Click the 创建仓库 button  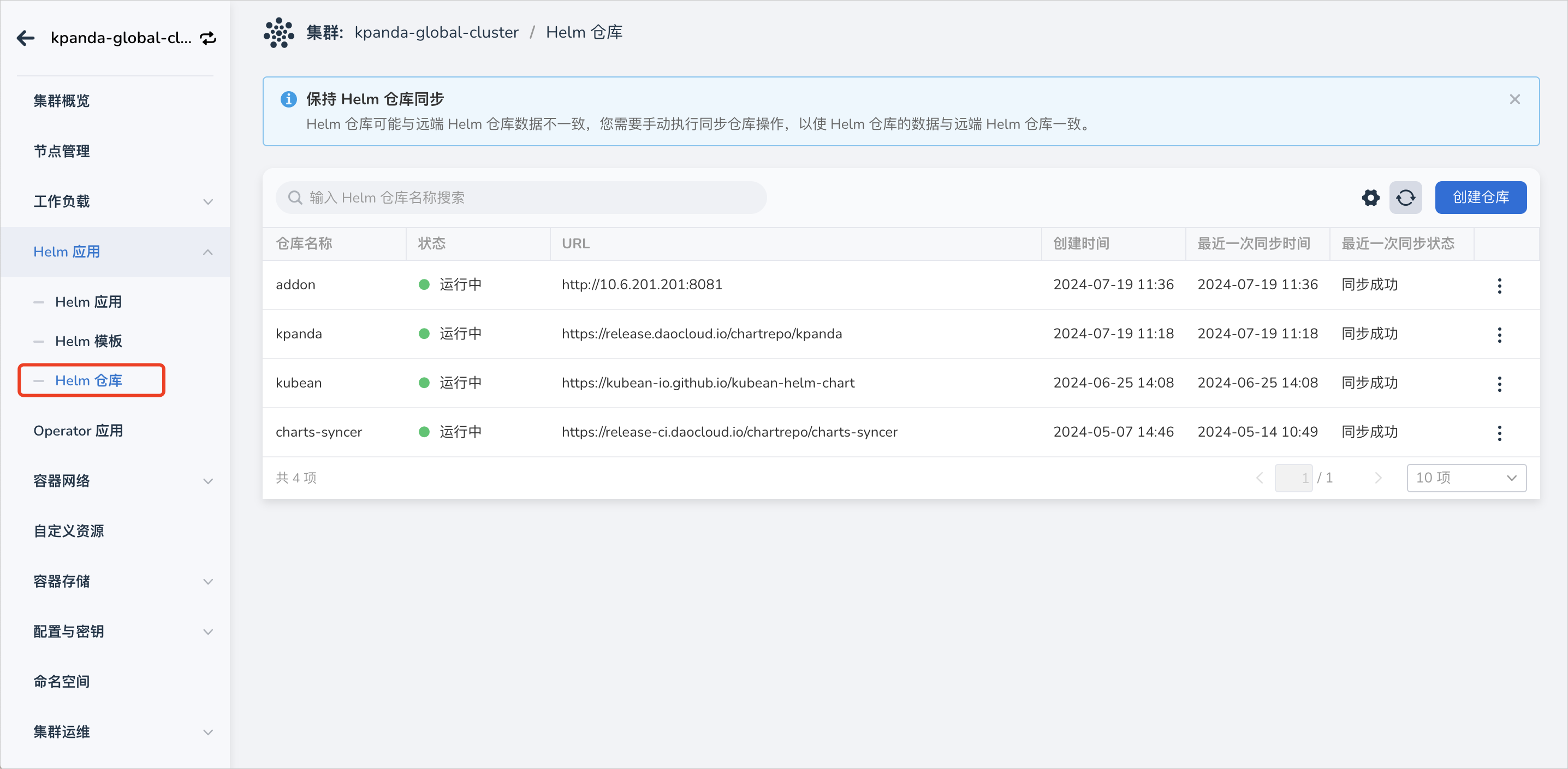coord(1480,198)
